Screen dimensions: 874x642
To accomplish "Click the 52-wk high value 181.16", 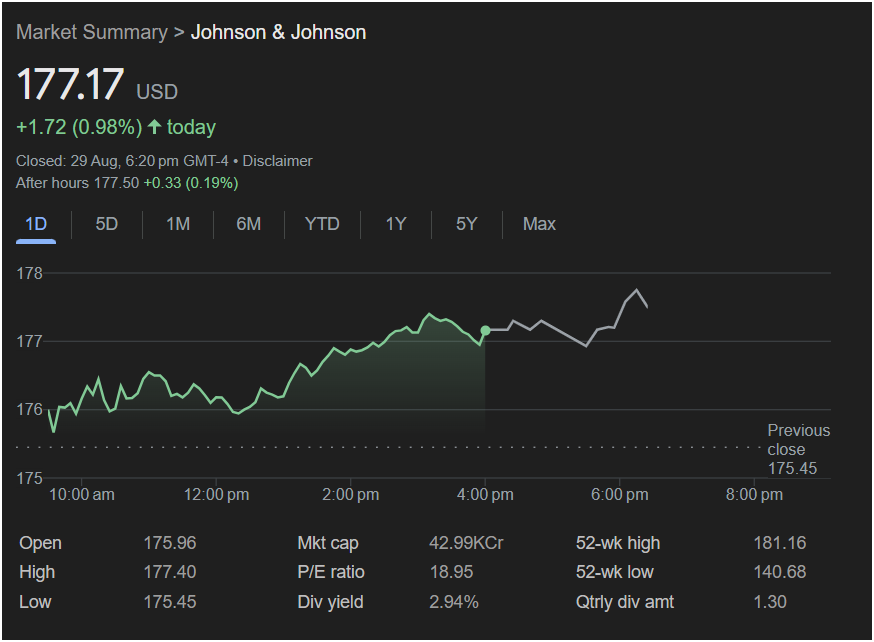I will [x=780, y=543].
